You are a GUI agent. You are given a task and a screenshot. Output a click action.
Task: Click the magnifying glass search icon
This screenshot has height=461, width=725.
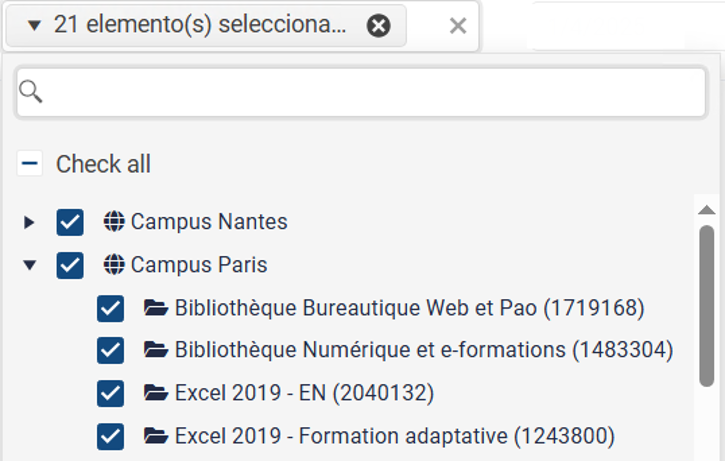click(31, 92)
